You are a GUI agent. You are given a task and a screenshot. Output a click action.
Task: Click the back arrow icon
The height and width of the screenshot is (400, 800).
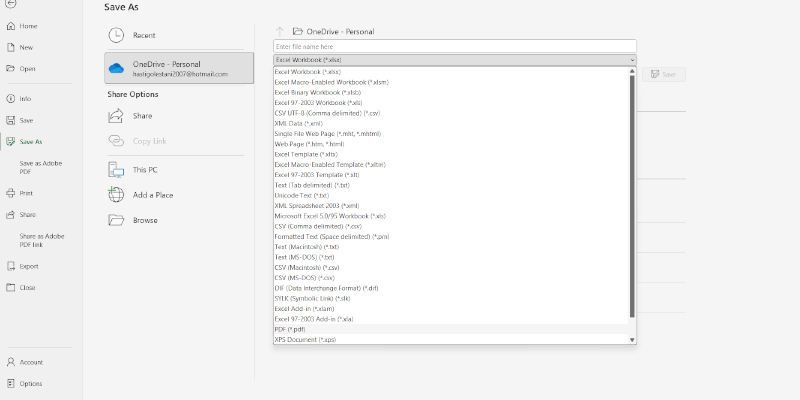(10, 4)
